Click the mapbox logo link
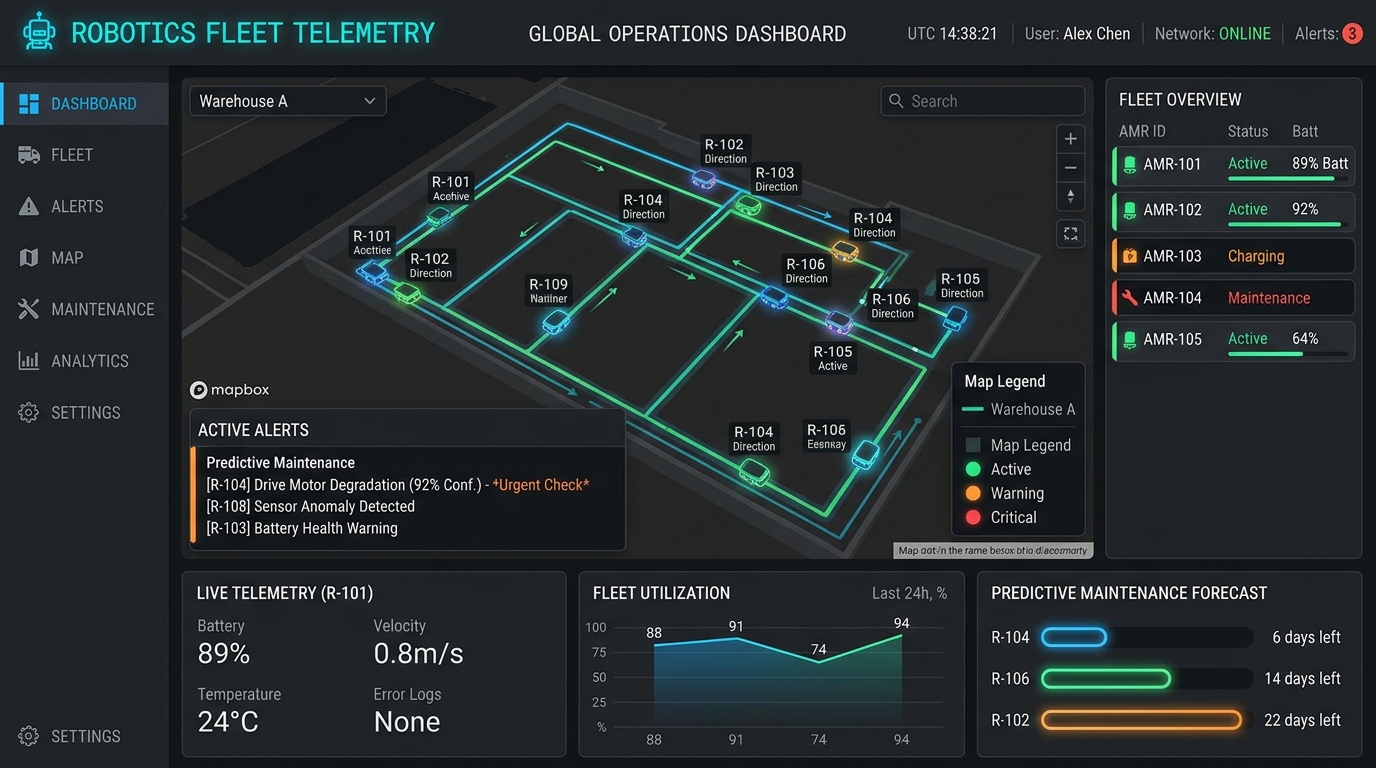1376x768 pixels. [230, 390]
